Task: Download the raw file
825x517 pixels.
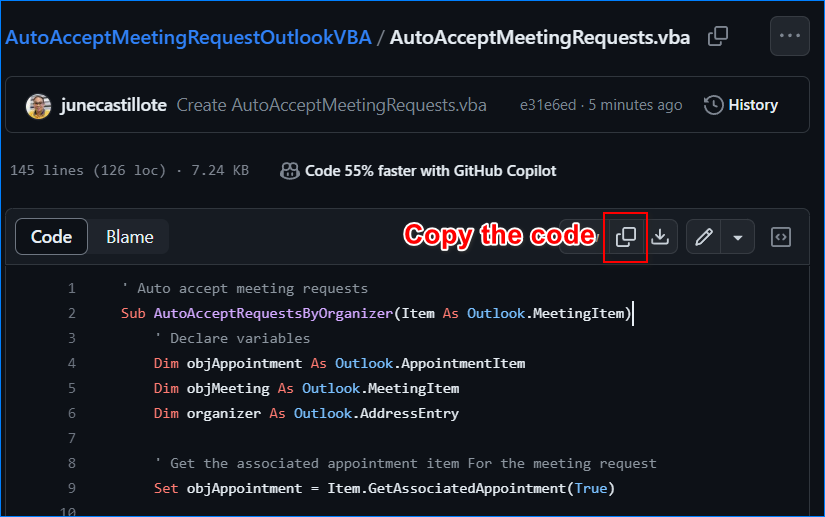Action: click(x=660, y=237)
